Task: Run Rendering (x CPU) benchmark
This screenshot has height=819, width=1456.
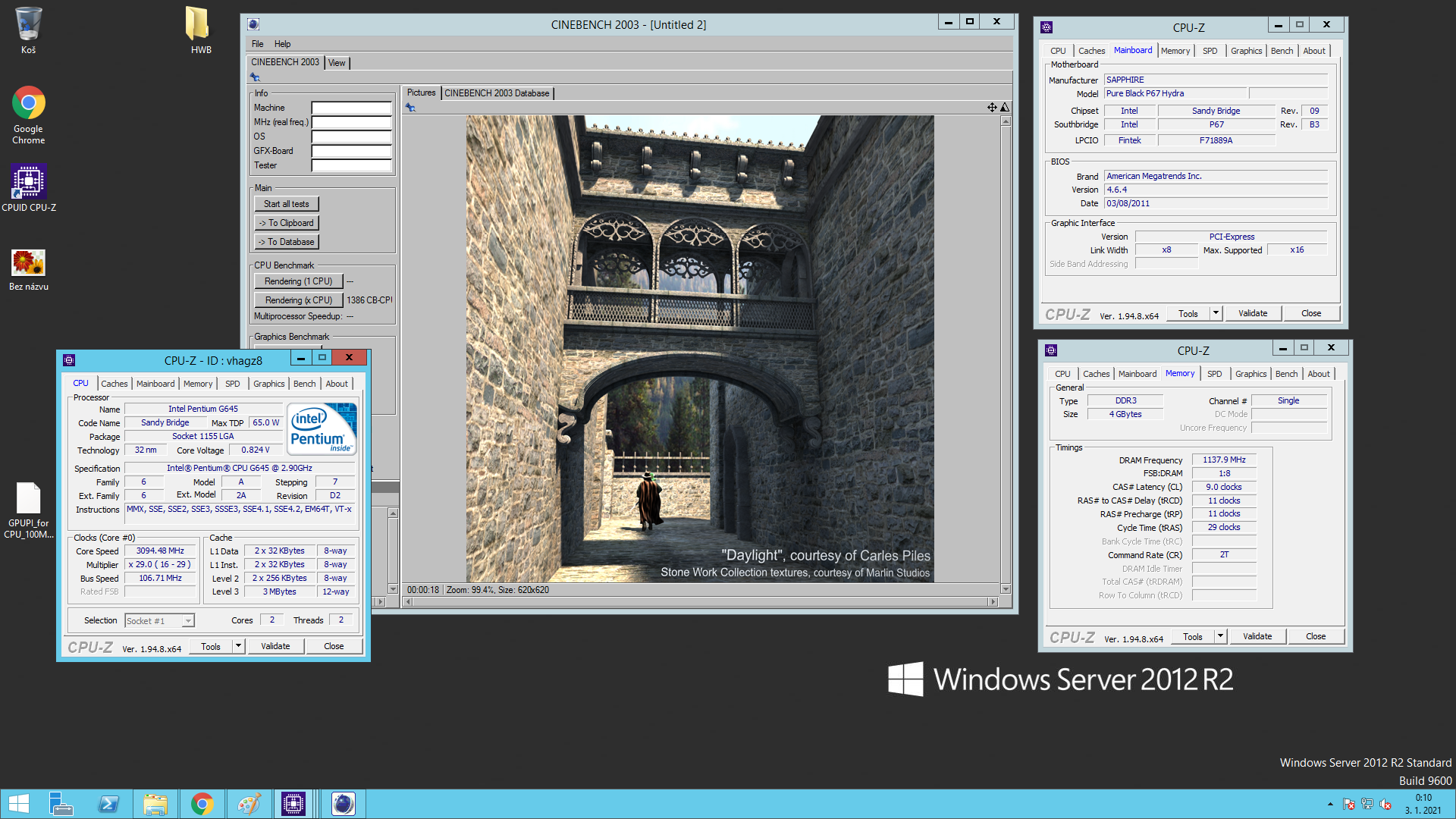Action: click(x=299, y=300)
